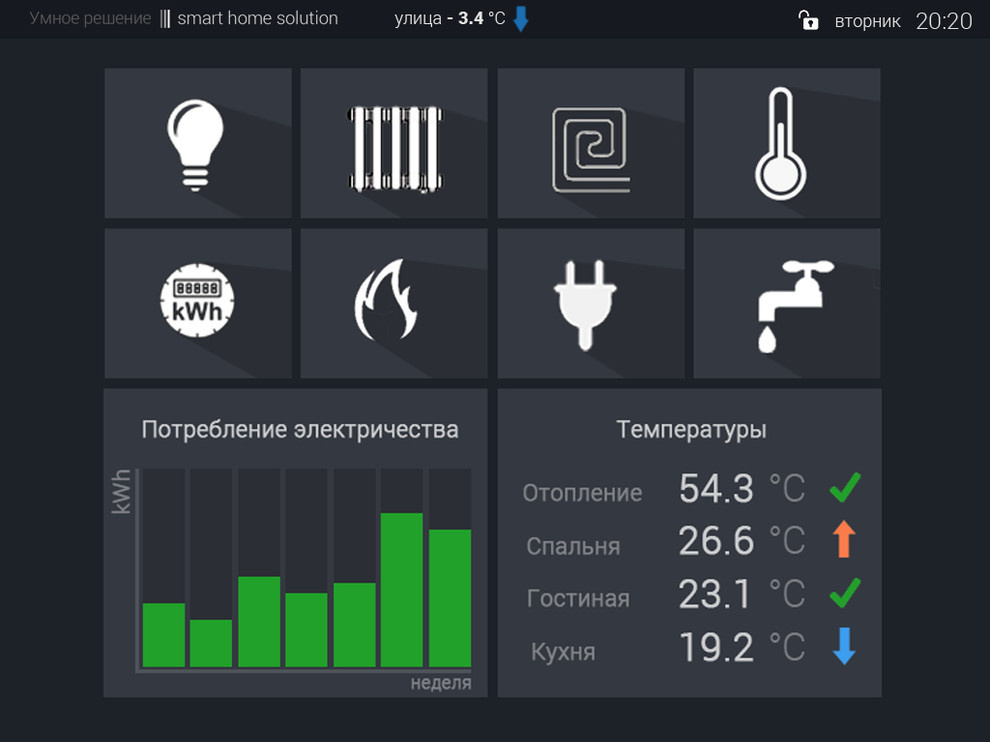Click the last green bar of the week chart
The image size is (990, 742).
point(450,598)
